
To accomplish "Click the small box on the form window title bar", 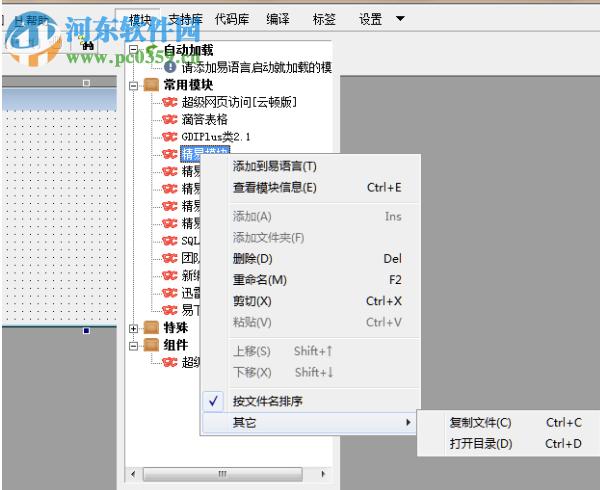I will coord(86,83).
